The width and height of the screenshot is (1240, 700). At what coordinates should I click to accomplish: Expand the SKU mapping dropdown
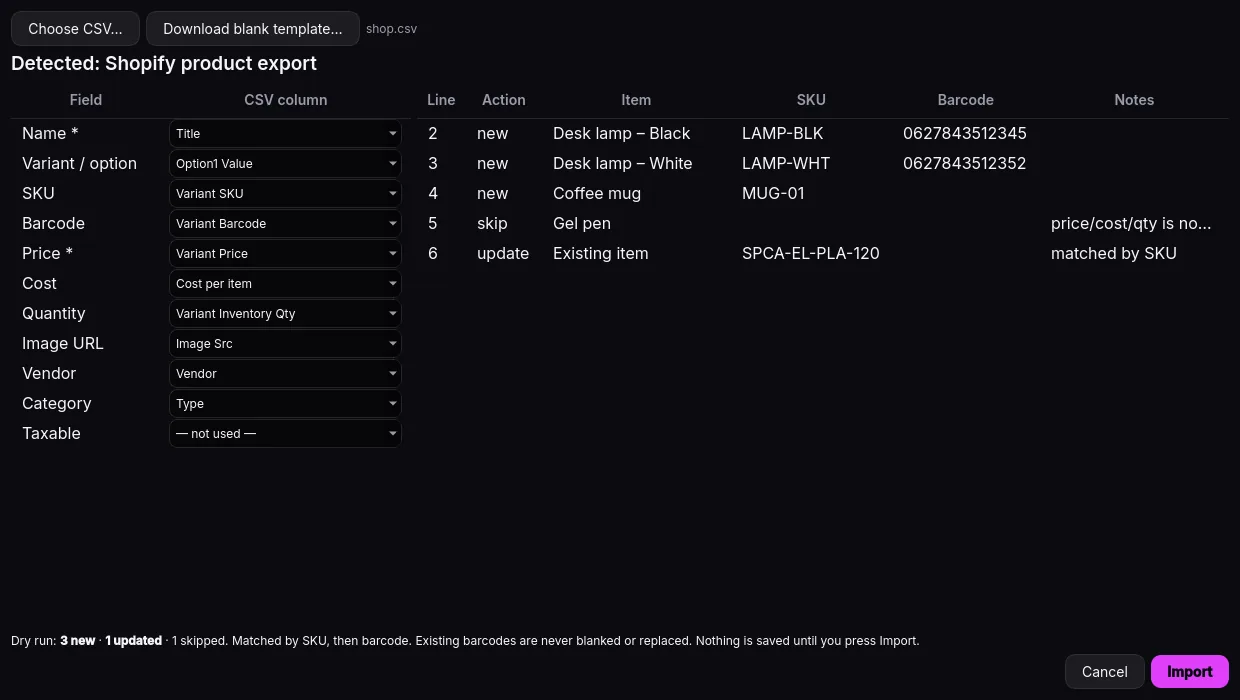(285, 194)
